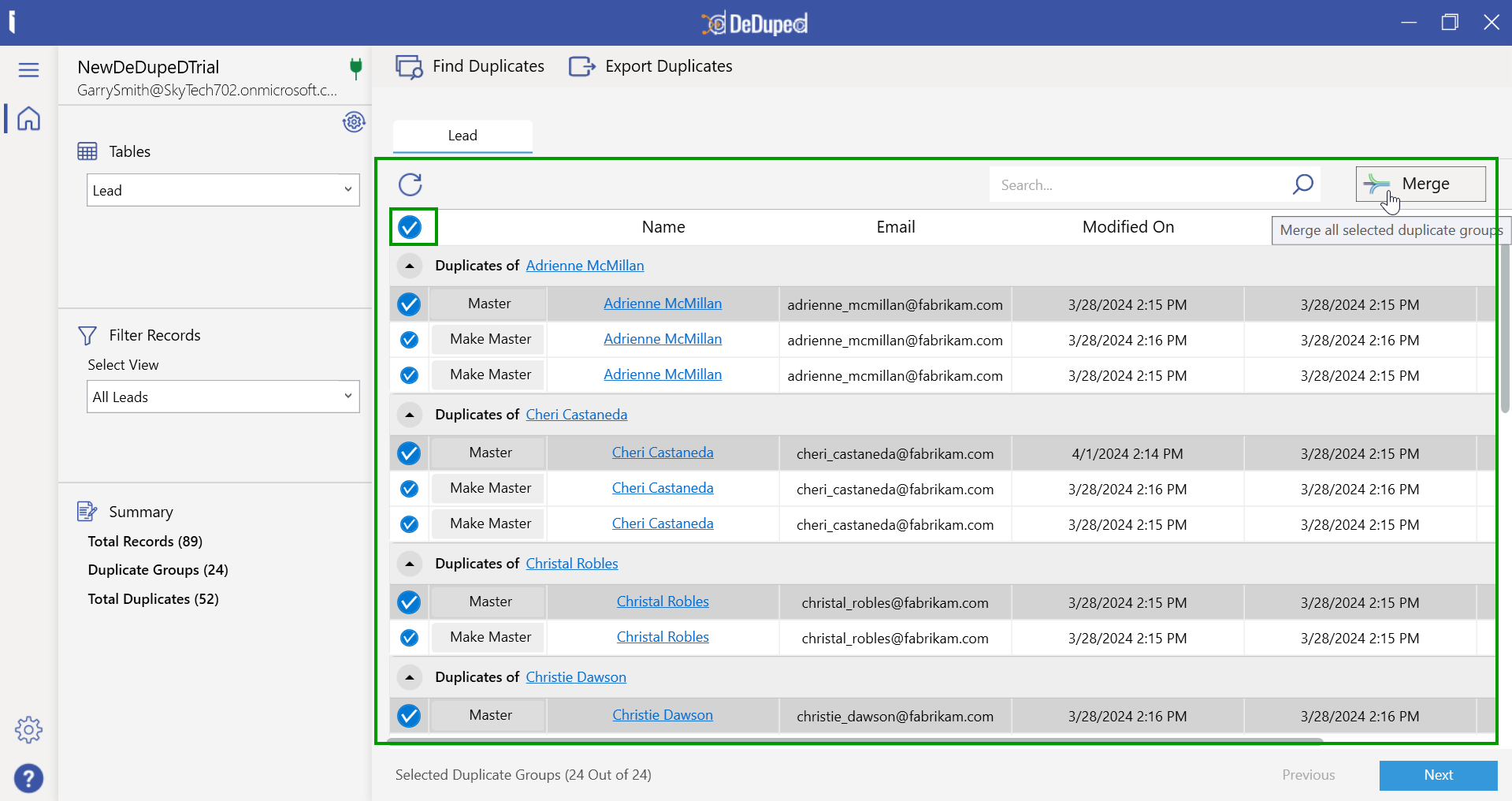Click the Previous button
The height and width of the screenshot is (801, 1512).
[x=1308, y=775]
